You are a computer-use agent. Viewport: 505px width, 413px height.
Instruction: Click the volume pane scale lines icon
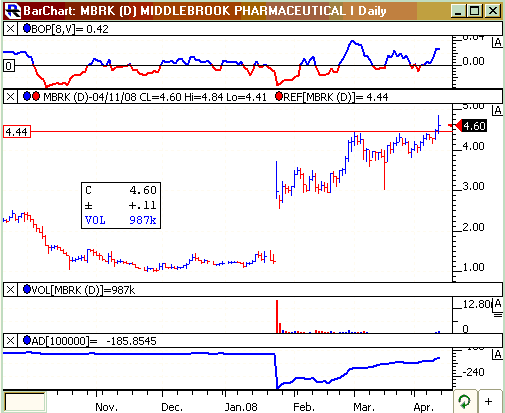click(498, 315)
